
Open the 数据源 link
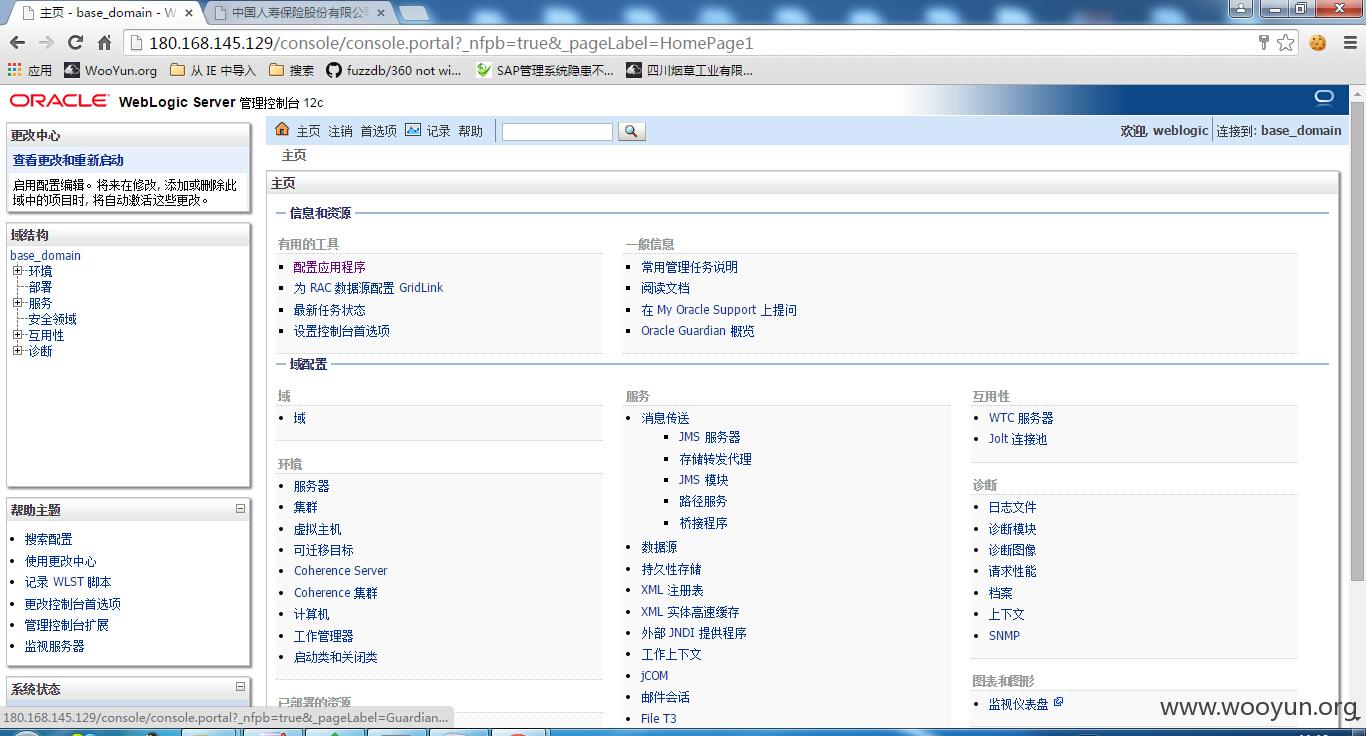click(x=659, y=547)
